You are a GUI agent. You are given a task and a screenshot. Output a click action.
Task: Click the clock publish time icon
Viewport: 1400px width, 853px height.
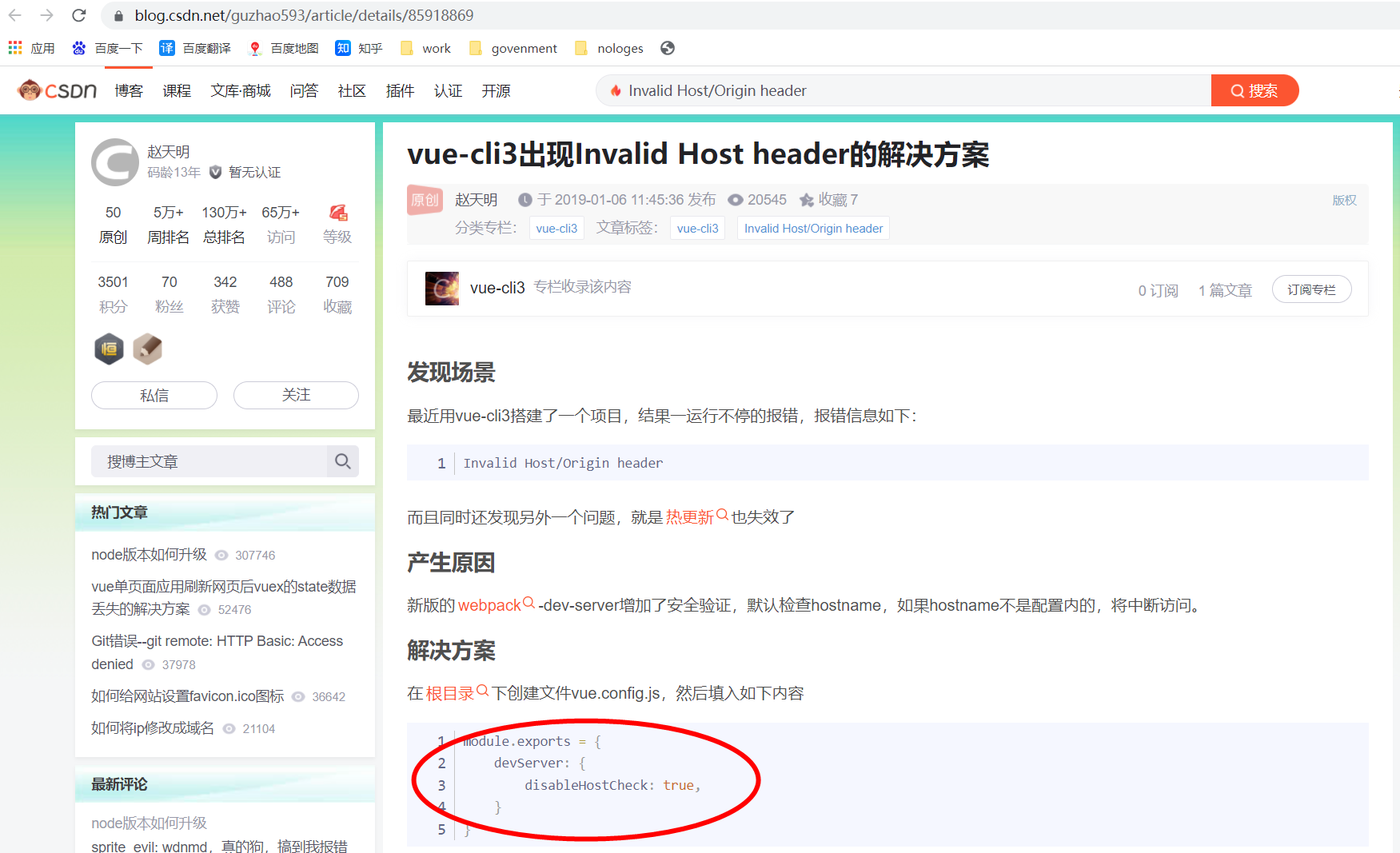525,200
